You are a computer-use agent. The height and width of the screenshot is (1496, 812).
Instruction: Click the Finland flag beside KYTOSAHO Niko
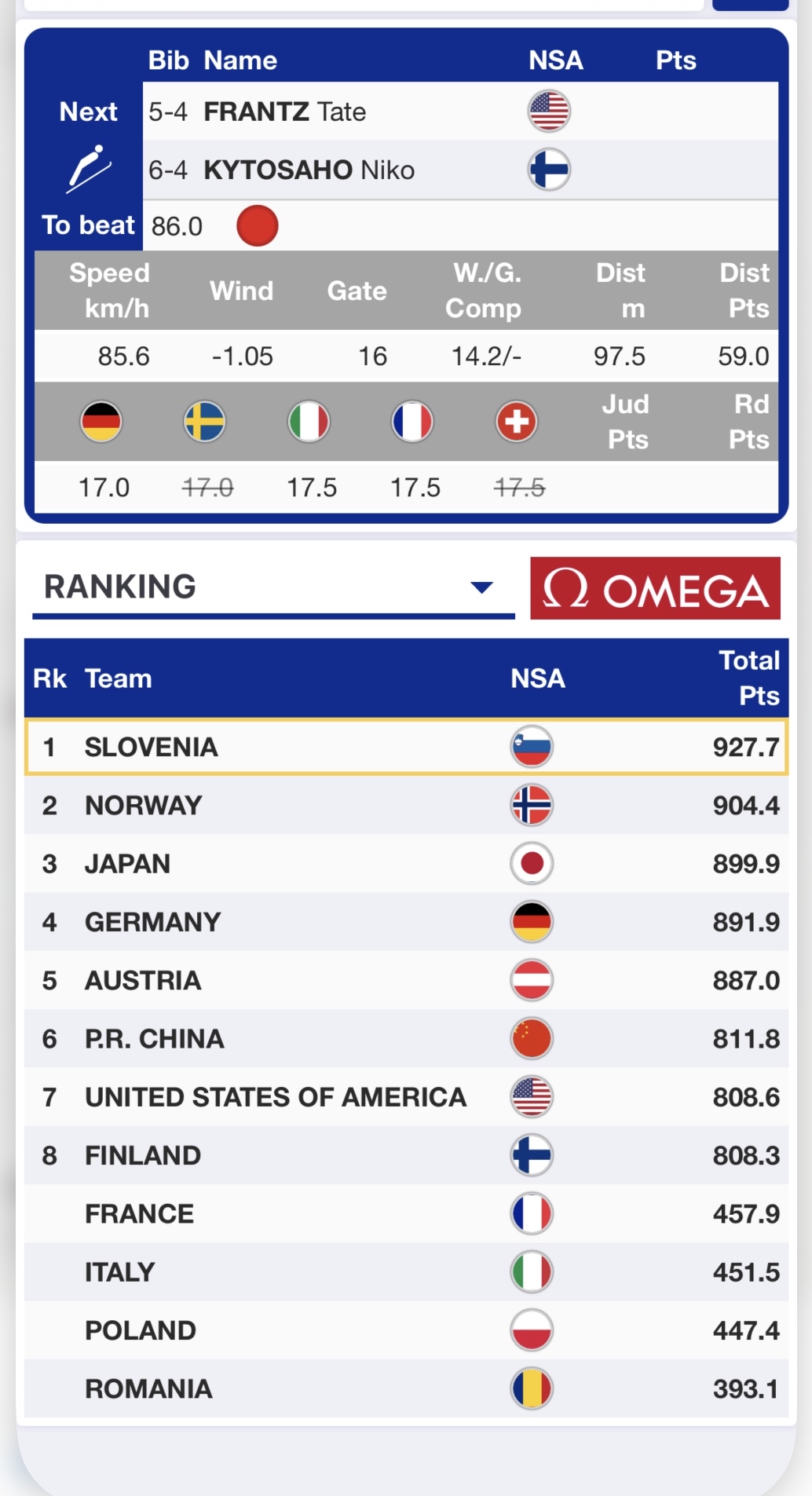tap(549, 170)
